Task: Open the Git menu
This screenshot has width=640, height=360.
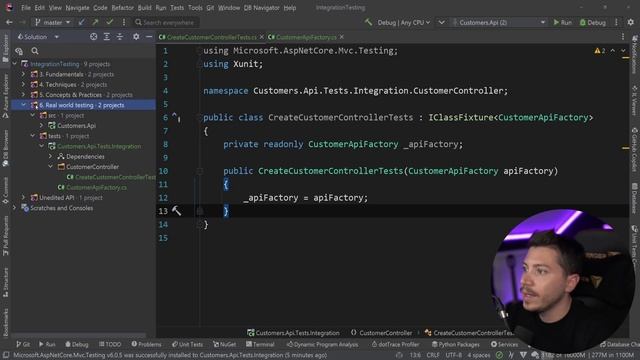Action: coord(210,8)
